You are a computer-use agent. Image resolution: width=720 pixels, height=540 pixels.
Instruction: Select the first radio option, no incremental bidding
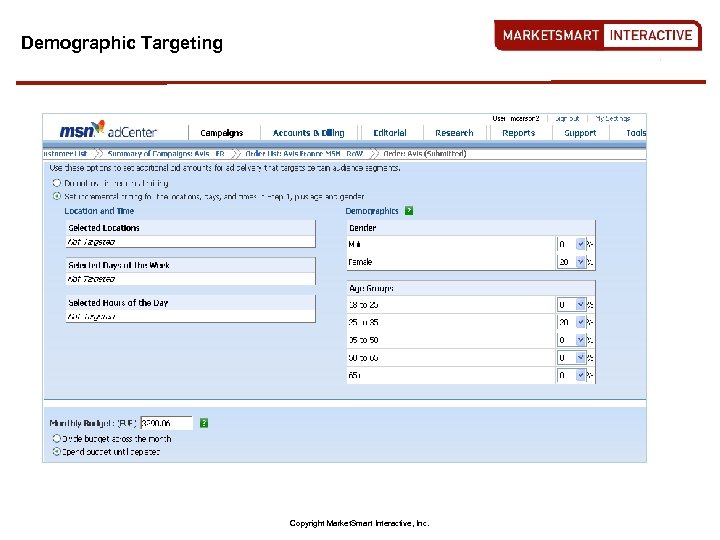pyautogui.click(x=56, y=183)
